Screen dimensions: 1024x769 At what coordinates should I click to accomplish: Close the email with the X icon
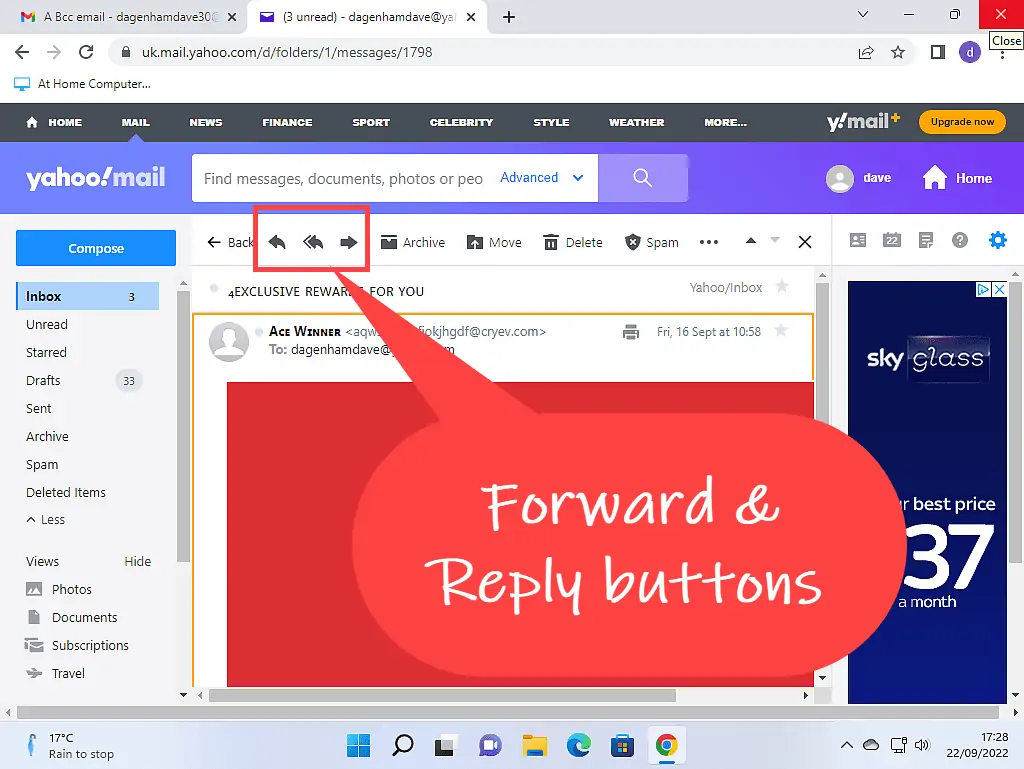(805, 242)
